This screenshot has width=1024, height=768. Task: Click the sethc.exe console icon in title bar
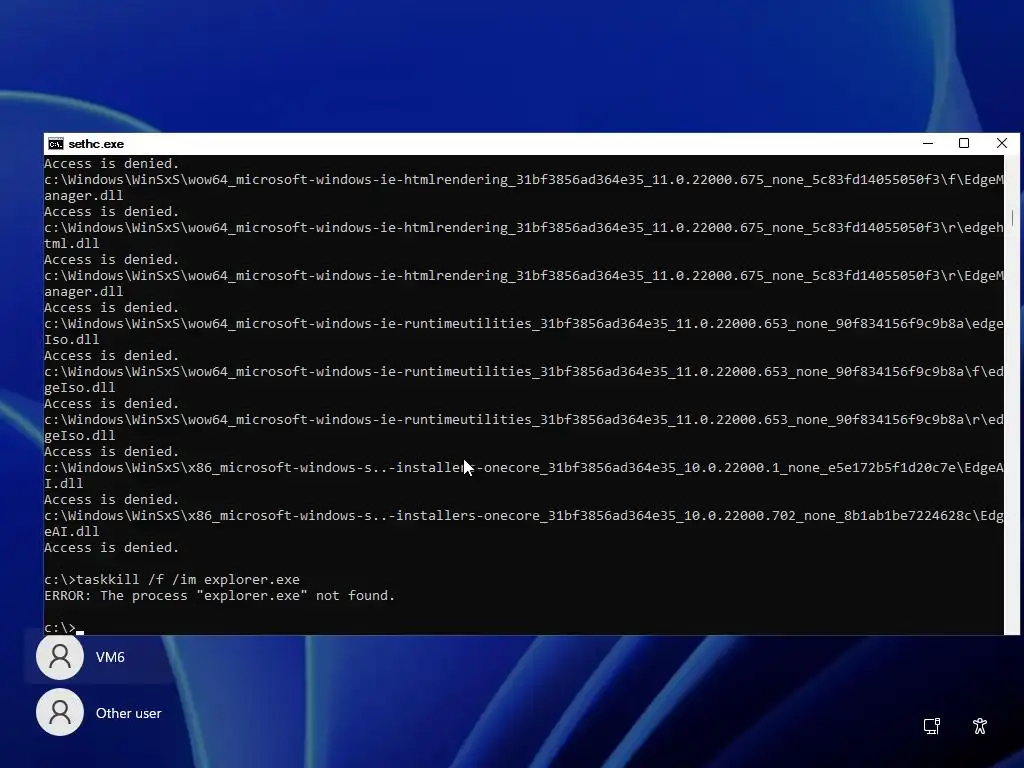[x=56, y=144]
